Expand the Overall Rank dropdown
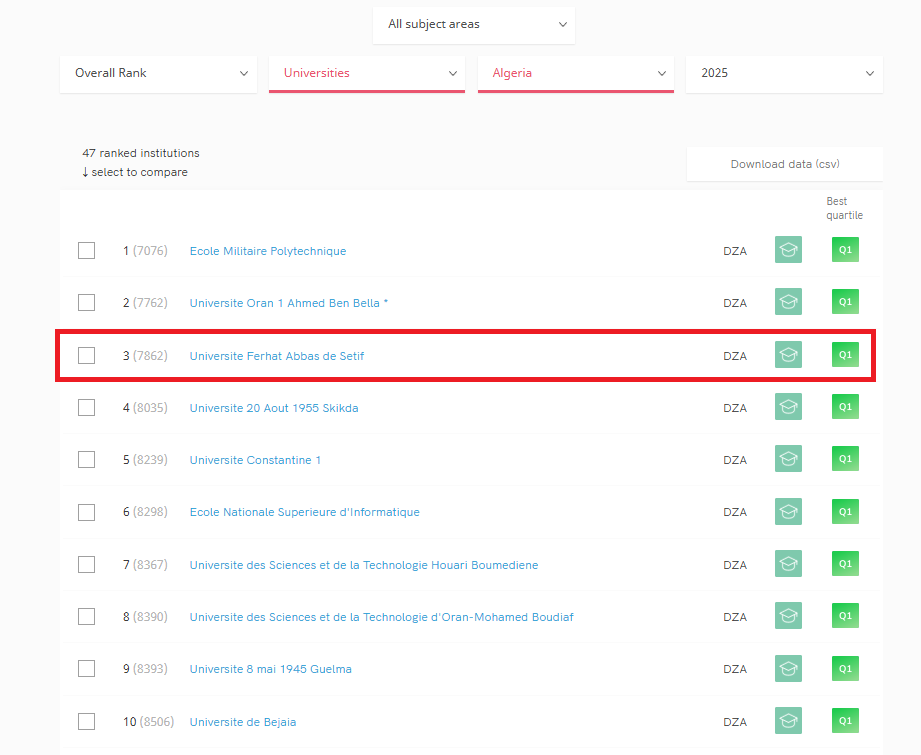921x755 pixels. (159, 73)
